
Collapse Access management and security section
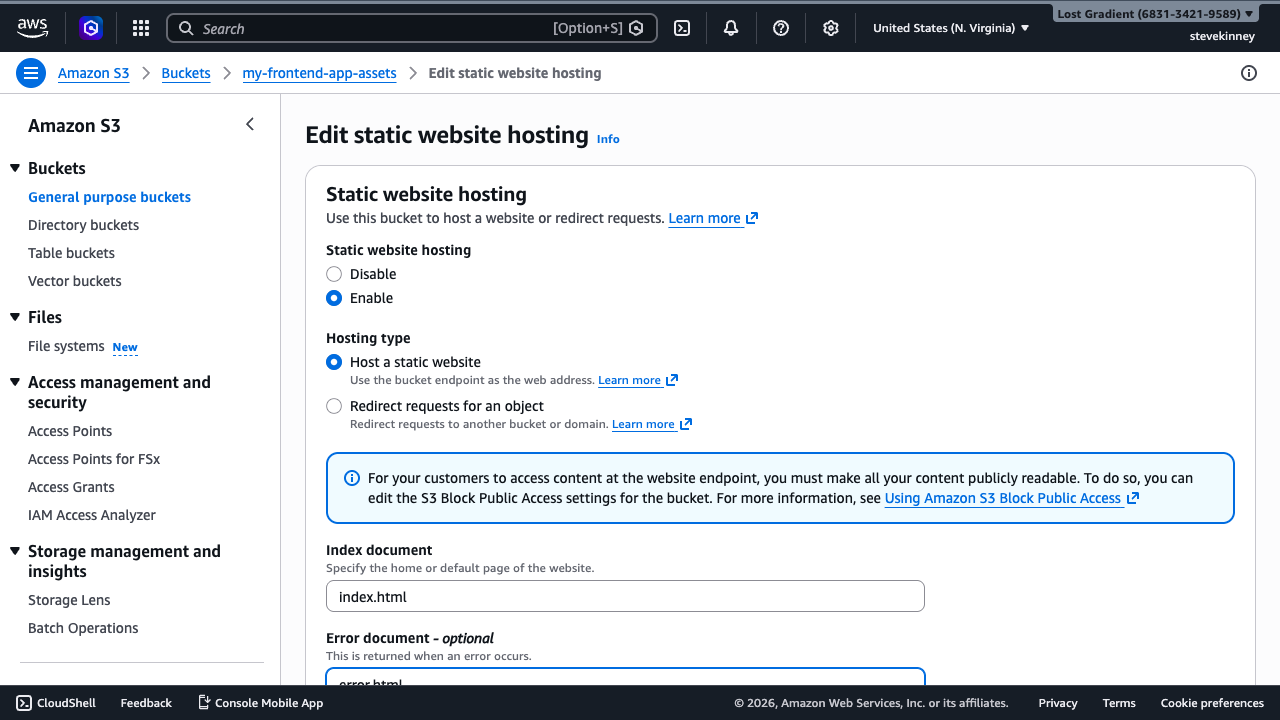click(15, 382)
